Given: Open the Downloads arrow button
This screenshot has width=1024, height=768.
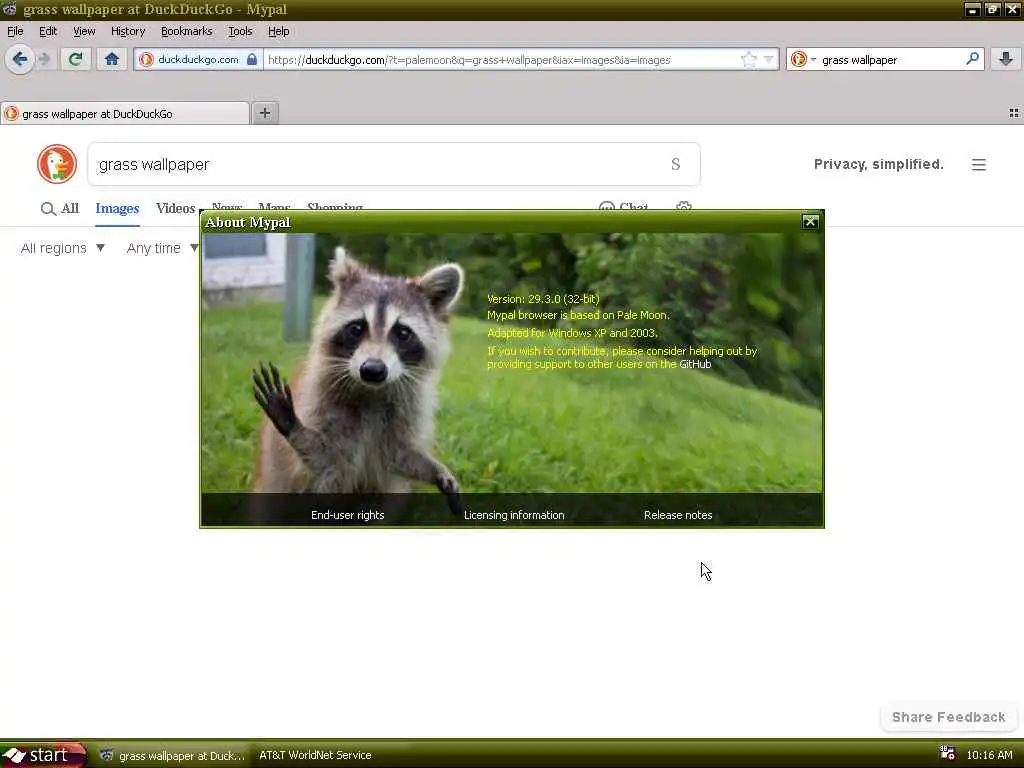Looking at the screenshot, I should [x=1006, y=59].
